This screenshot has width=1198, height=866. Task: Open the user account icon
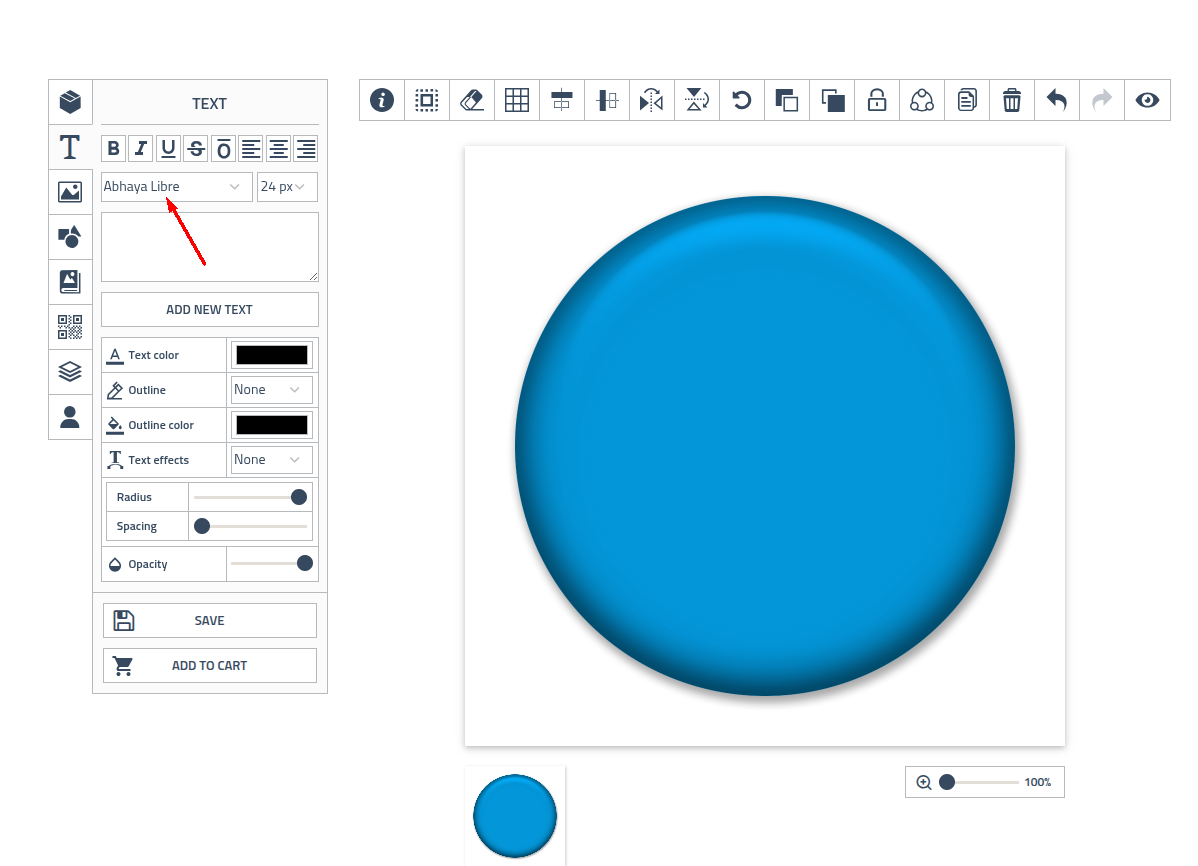click(x=70, y=417)
